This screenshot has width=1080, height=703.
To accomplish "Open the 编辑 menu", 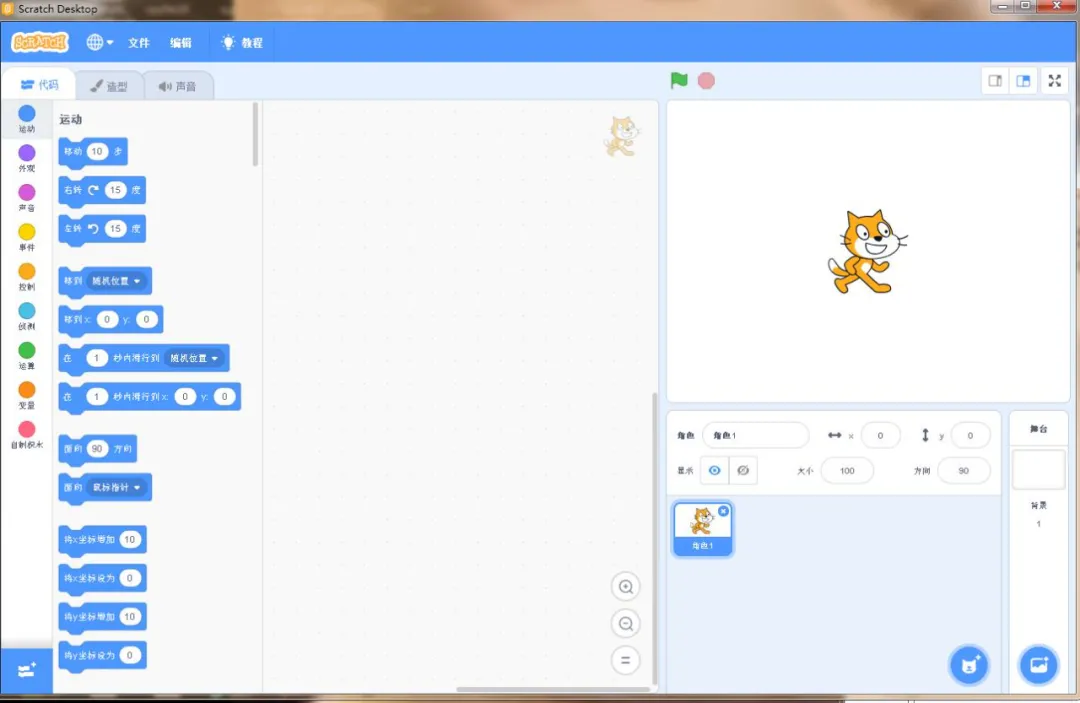I will pyautogui.click(x=180, y=43).
